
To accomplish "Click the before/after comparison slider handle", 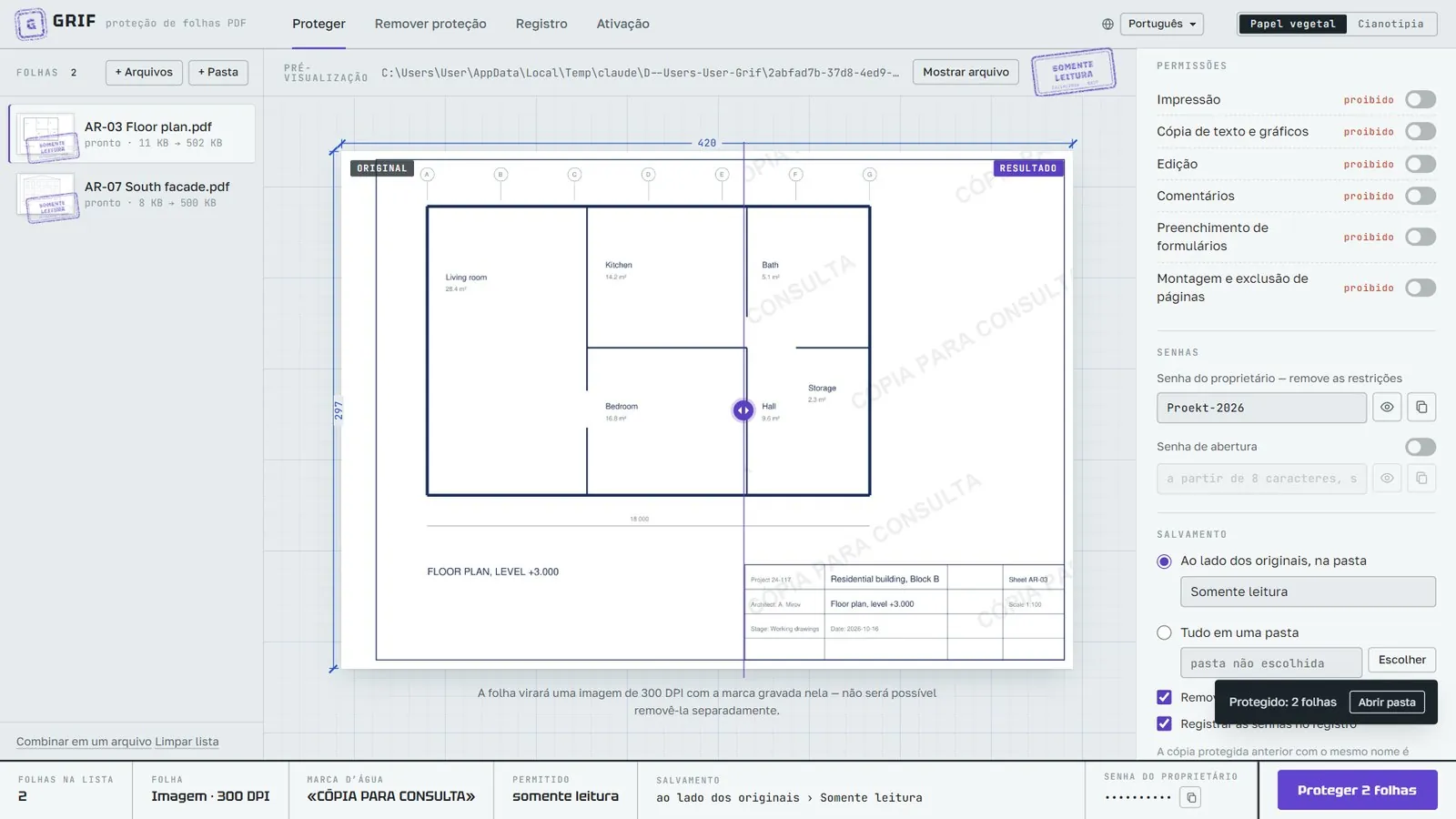I will pyautogui.click(x=743, y=410).
